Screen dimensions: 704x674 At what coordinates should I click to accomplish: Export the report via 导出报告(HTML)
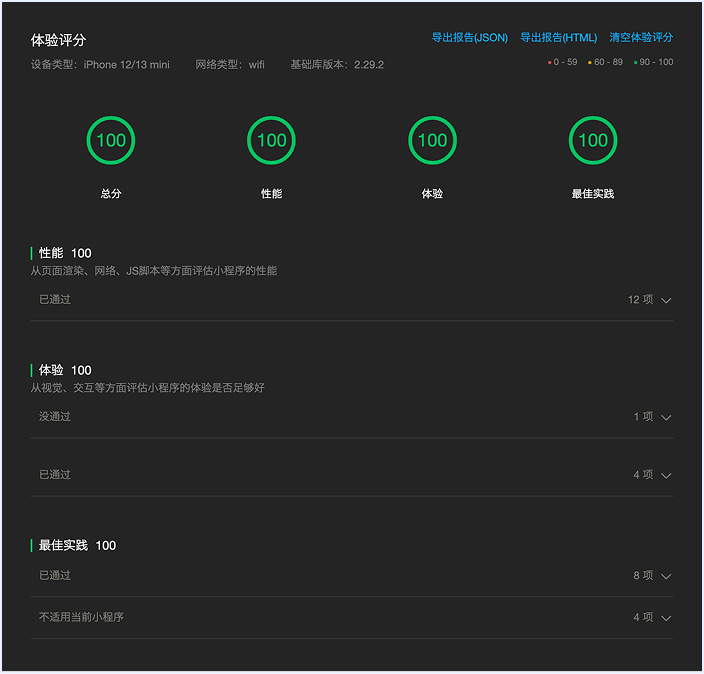click(x=558, y=38)
